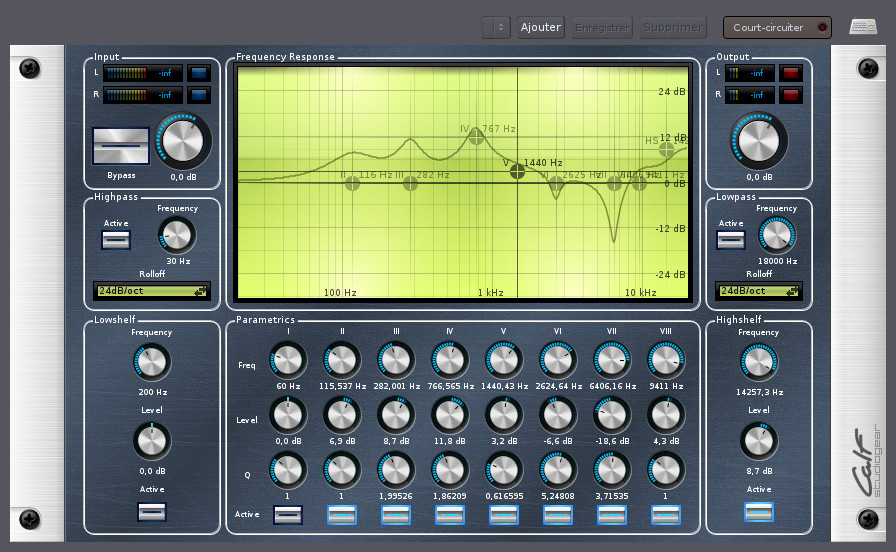
Task: Click the Court-circuiter bypass button
Action: [x=777, y=28]
